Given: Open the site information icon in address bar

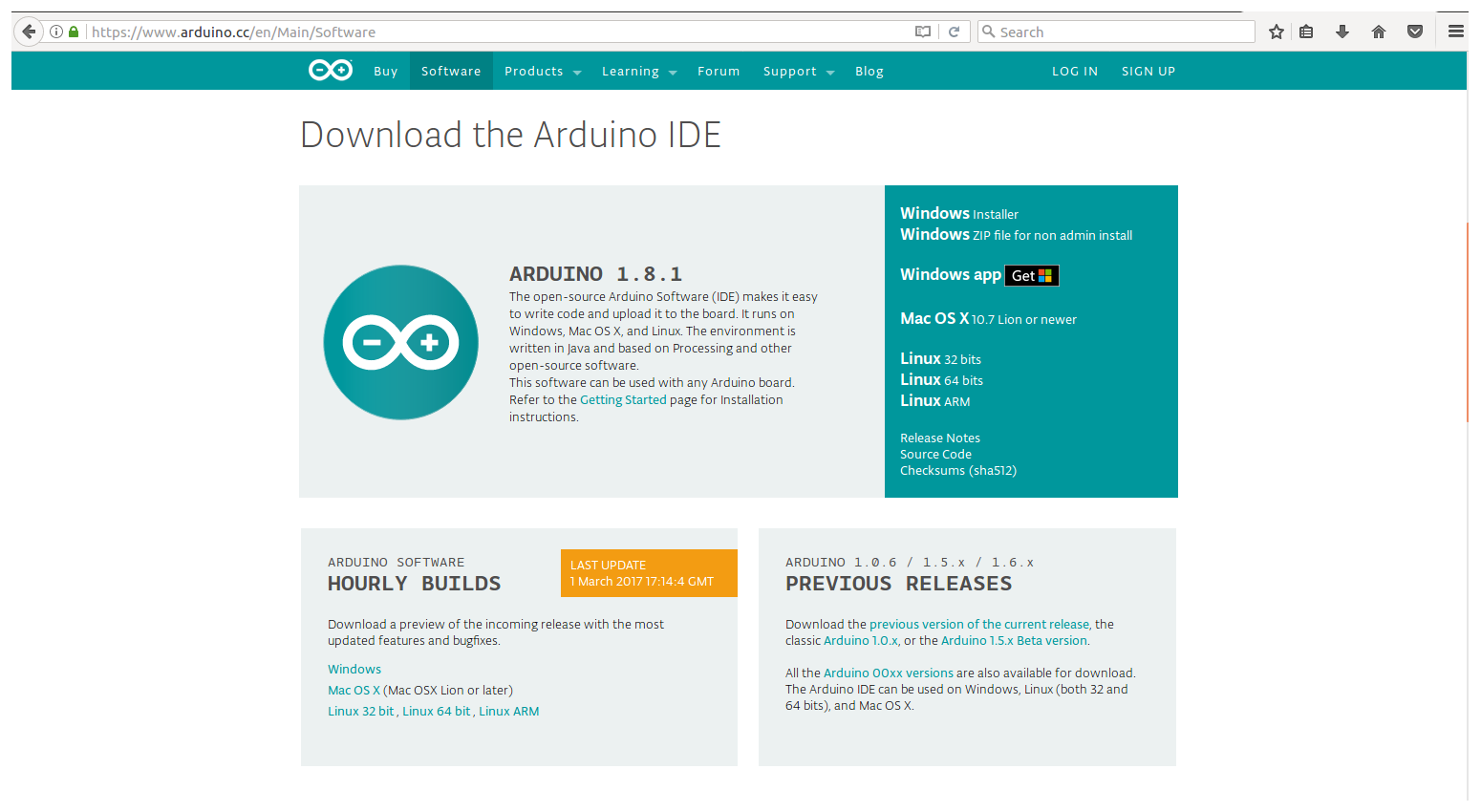Looking at the screenshot, I should click(x=56, y=32).
